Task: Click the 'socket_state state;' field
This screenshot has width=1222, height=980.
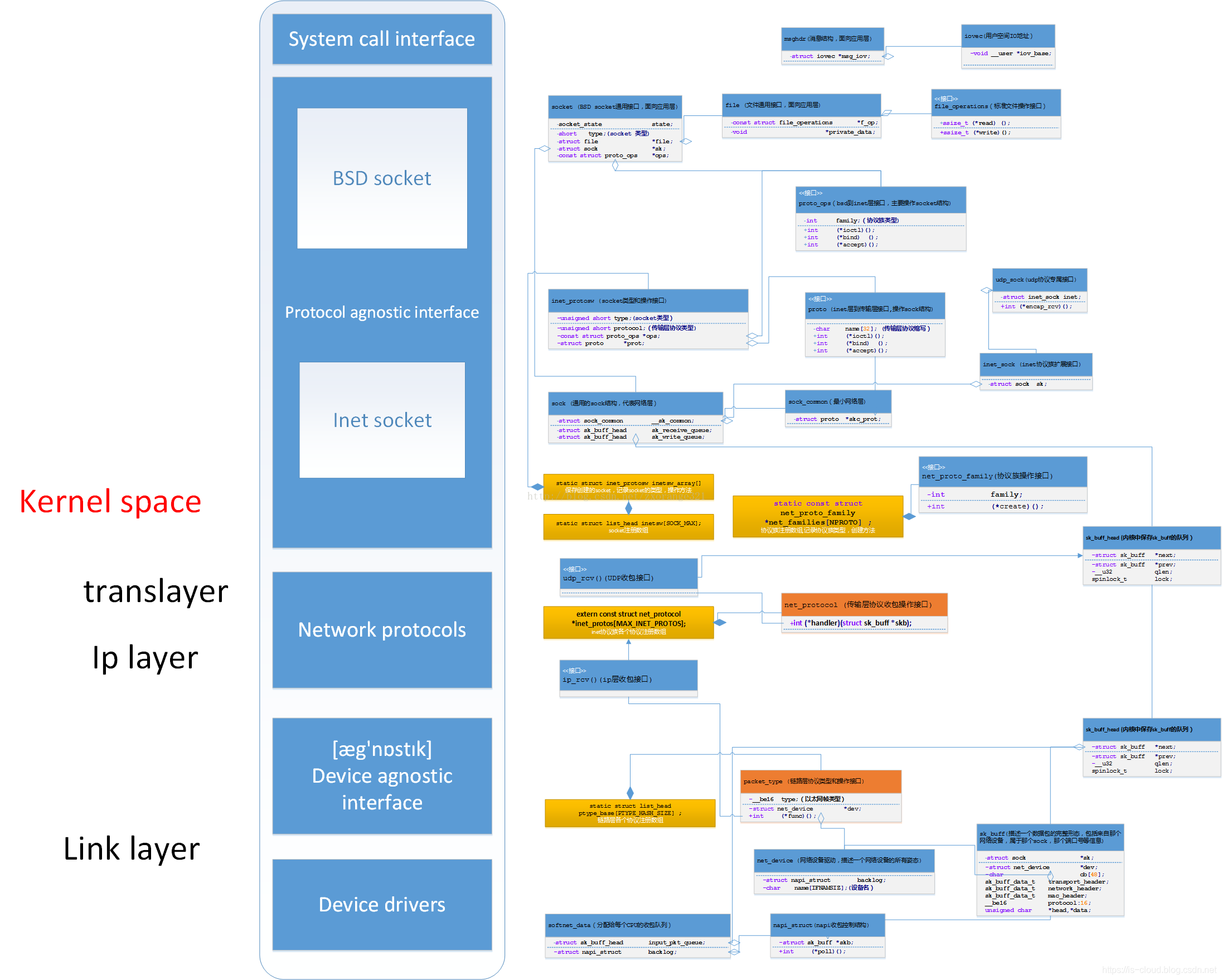Action: 615,124
